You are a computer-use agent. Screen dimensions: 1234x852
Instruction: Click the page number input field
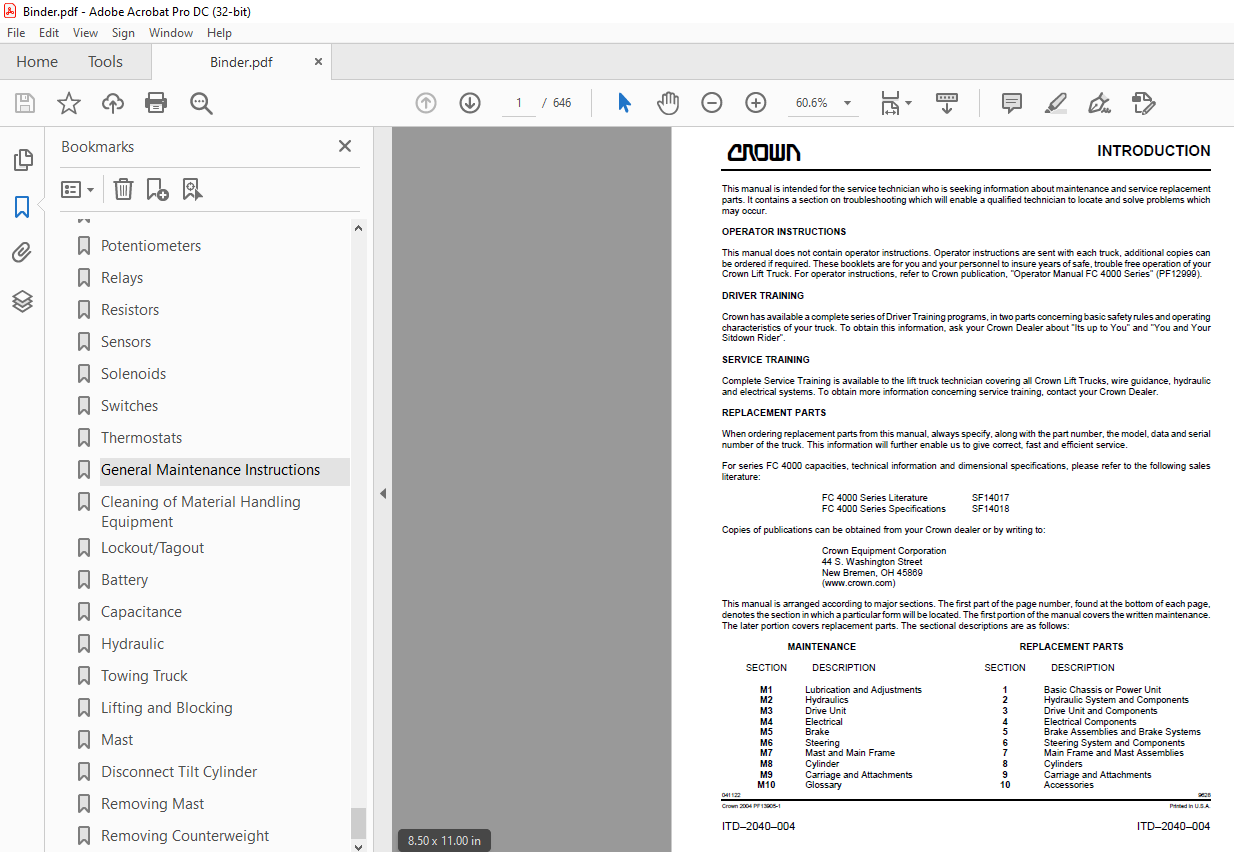(x=519, y=103)
